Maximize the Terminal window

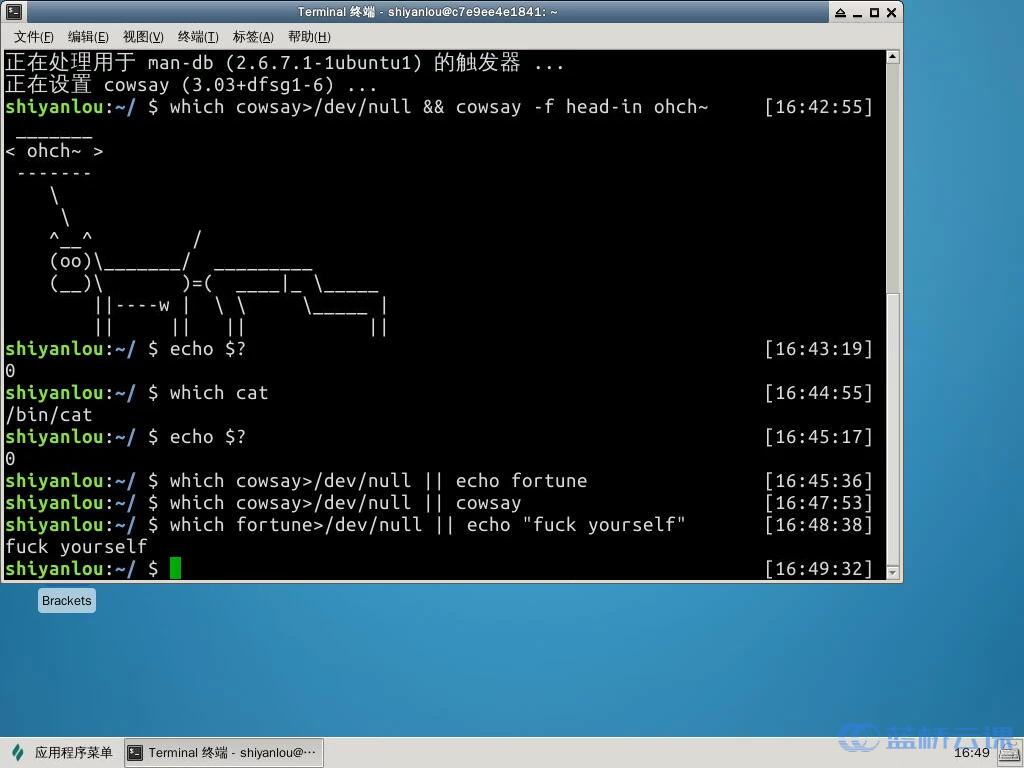click(x=874, y=12)
